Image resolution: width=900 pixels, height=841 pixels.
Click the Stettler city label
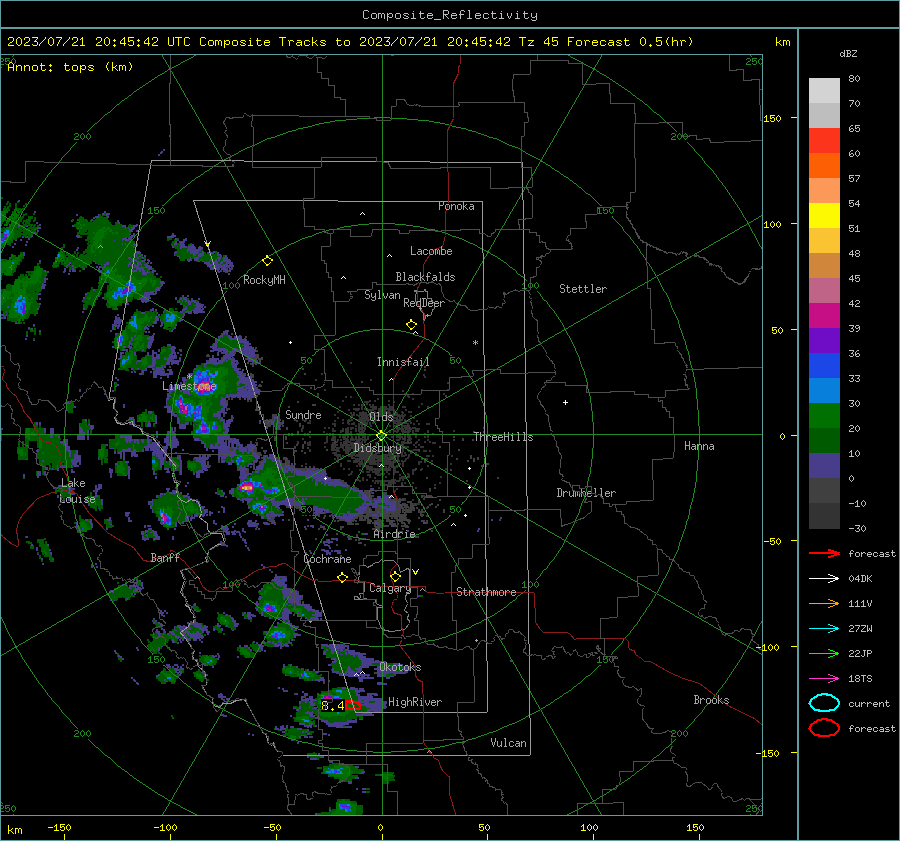(583, 289)
